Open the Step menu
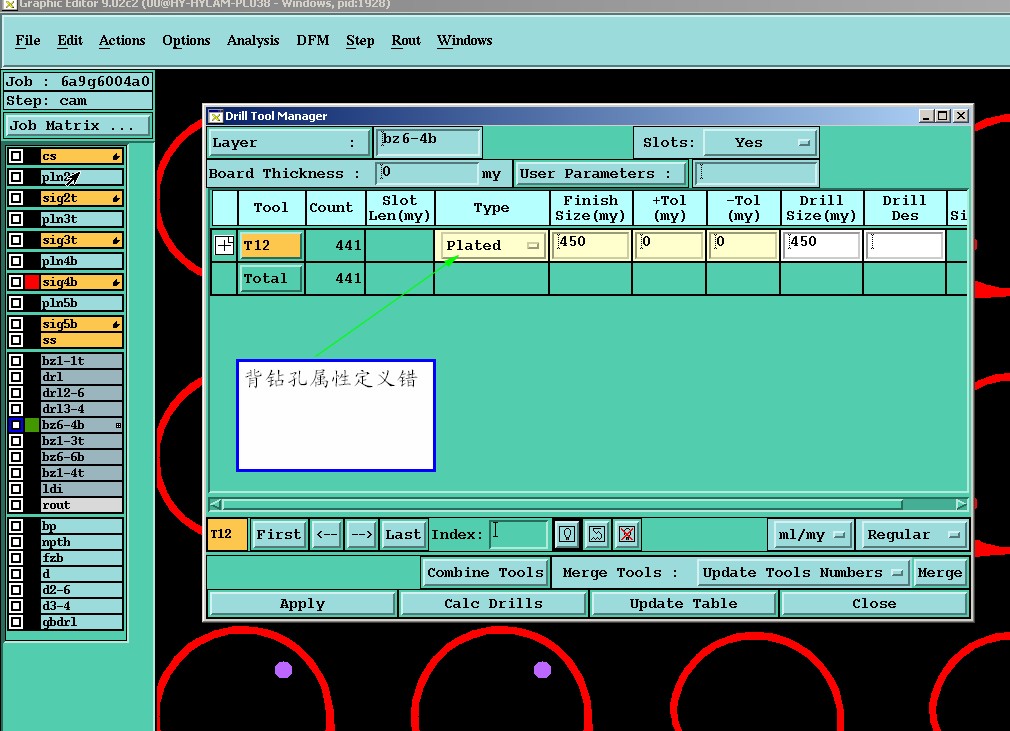Viewport: 1010px width, 731px height. (360, 41)
